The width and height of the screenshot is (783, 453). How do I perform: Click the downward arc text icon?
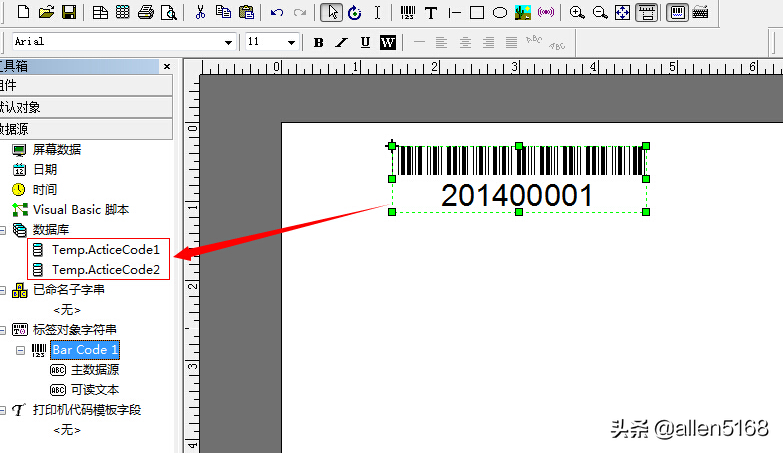point(557,45)
